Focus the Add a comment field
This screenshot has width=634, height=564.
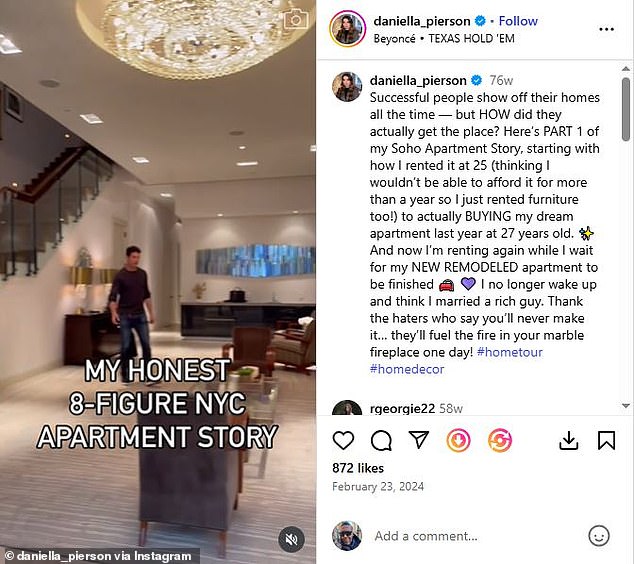(475, 536)
